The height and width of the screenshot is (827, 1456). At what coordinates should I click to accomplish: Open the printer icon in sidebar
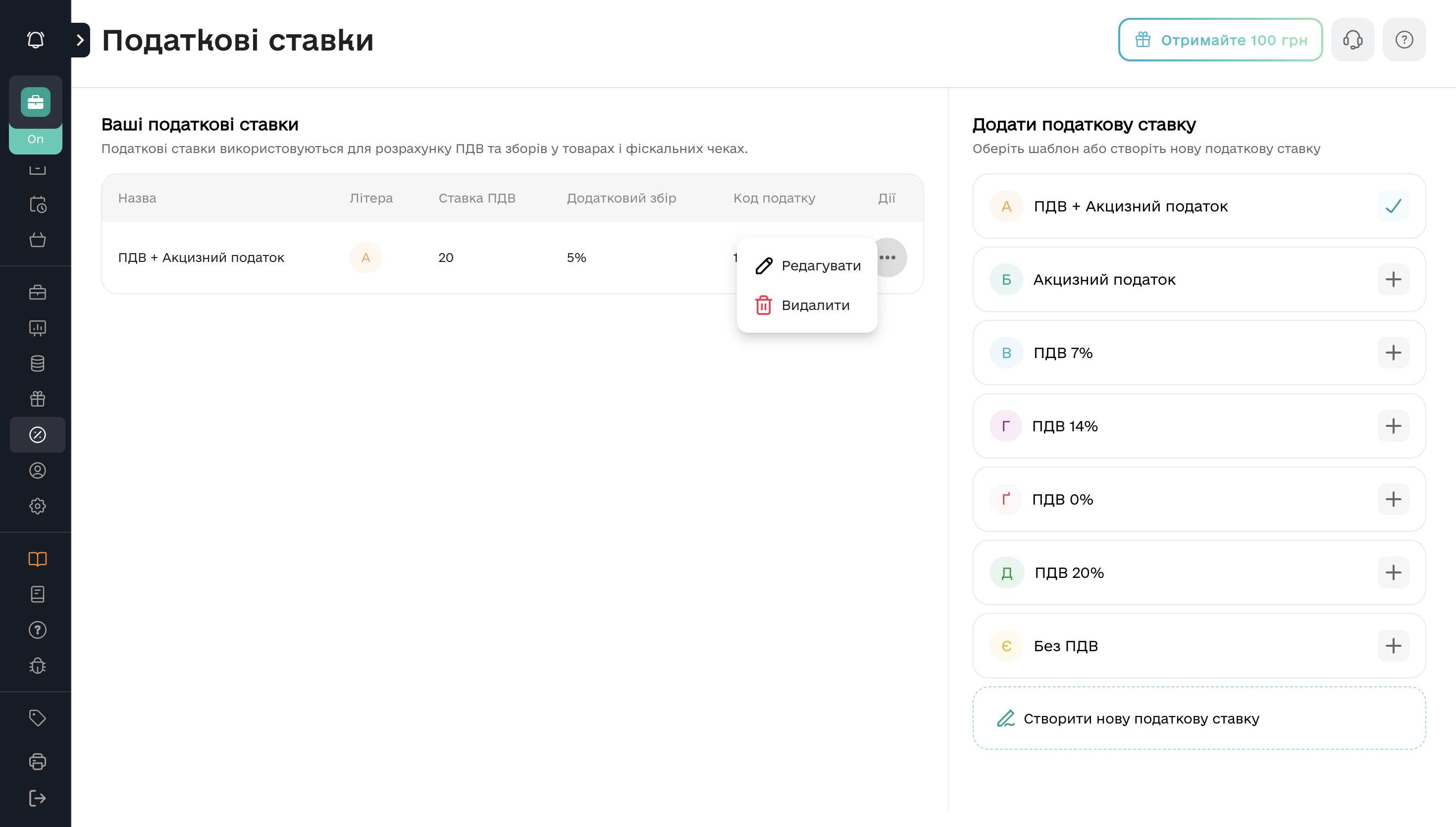(x=38, y=762)
